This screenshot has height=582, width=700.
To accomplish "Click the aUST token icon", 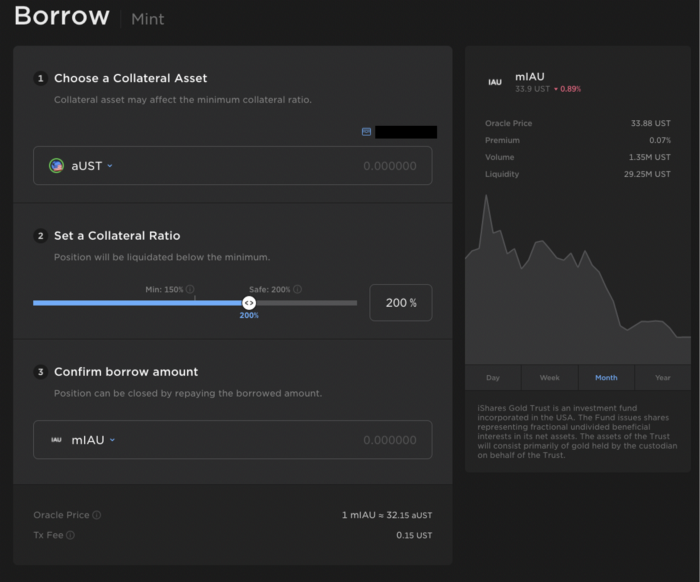I will [x=57, y=166].
